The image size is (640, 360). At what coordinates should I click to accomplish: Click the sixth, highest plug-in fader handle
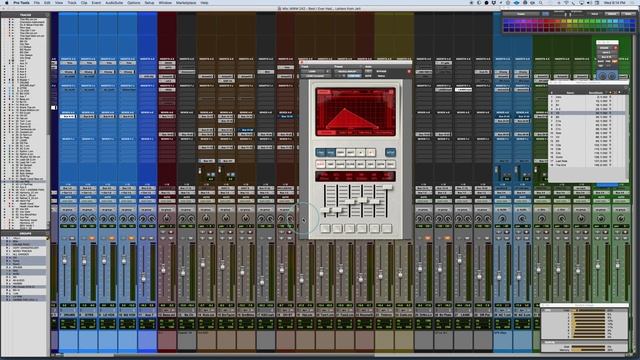pos(387,187)
